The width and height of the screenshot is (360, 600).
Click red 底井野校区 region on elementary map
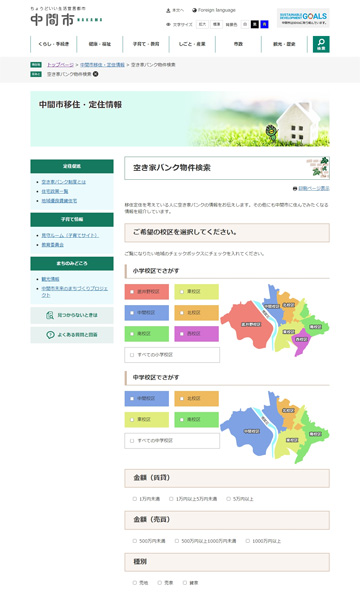click(247, 325)
